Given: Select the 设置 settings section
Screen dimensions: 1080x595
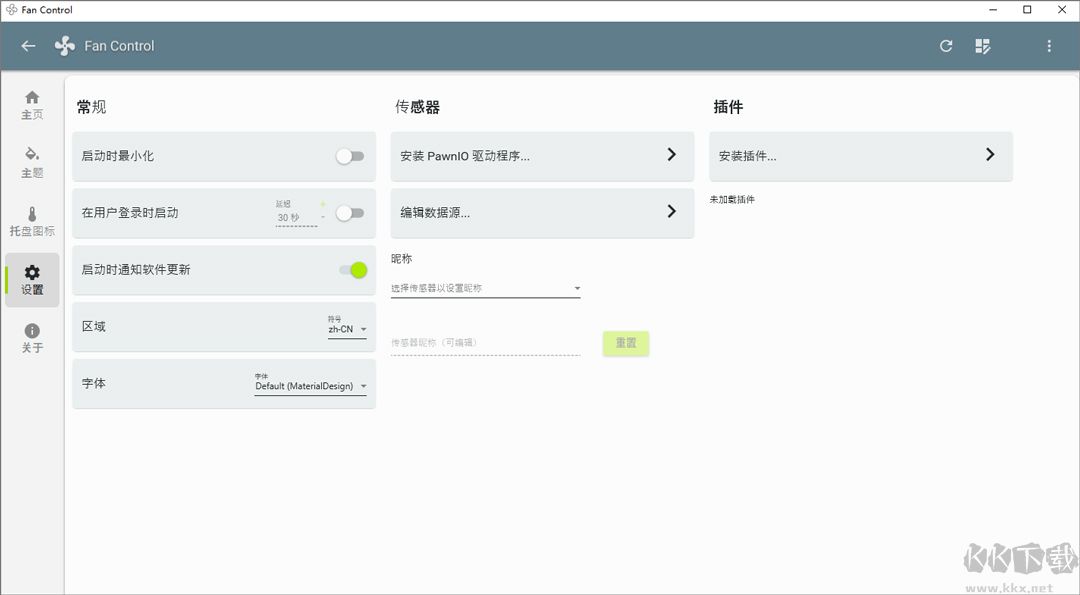Looking at the screenshot, I should point(32,280).
